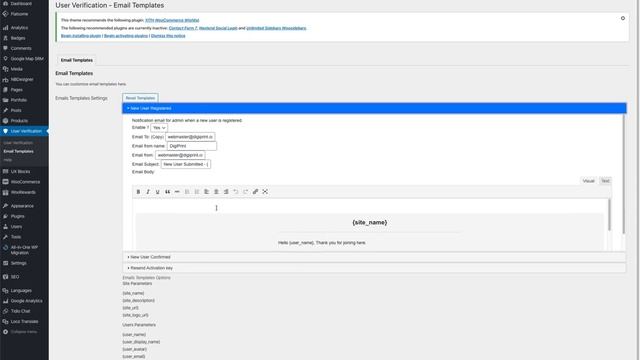Align text center in the editor

[x=216, y=191]
